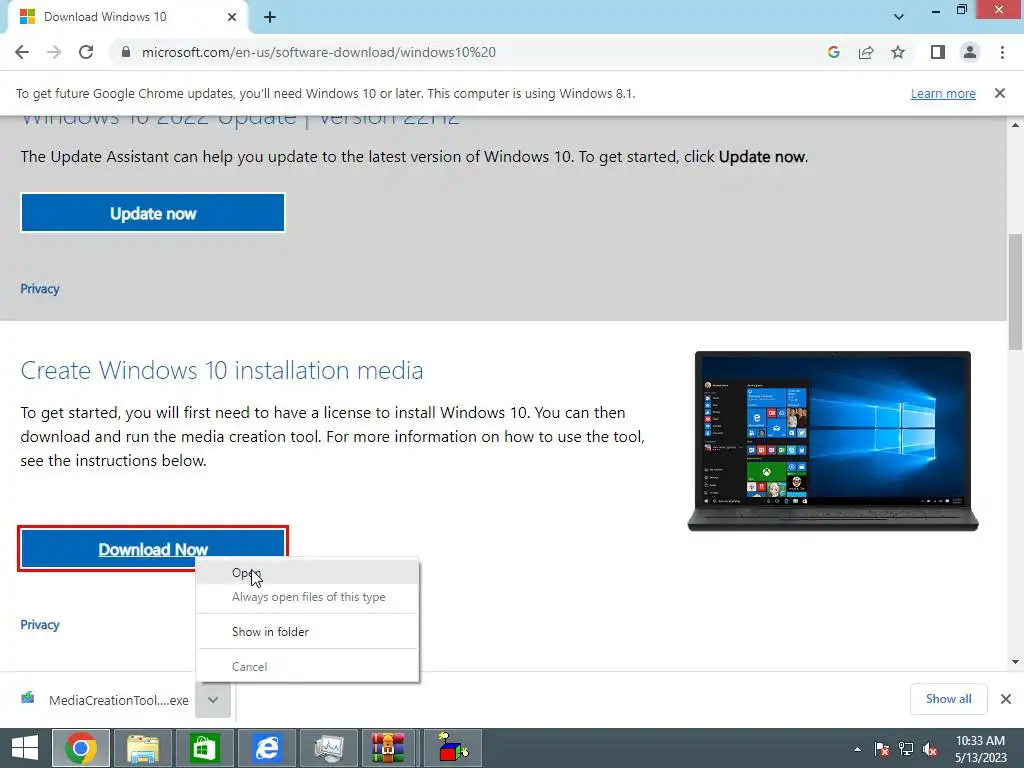Launch Internet Explorer from taskbar
The width and height of the screenshot is (1024, 768).
click(x=266, y=748)
